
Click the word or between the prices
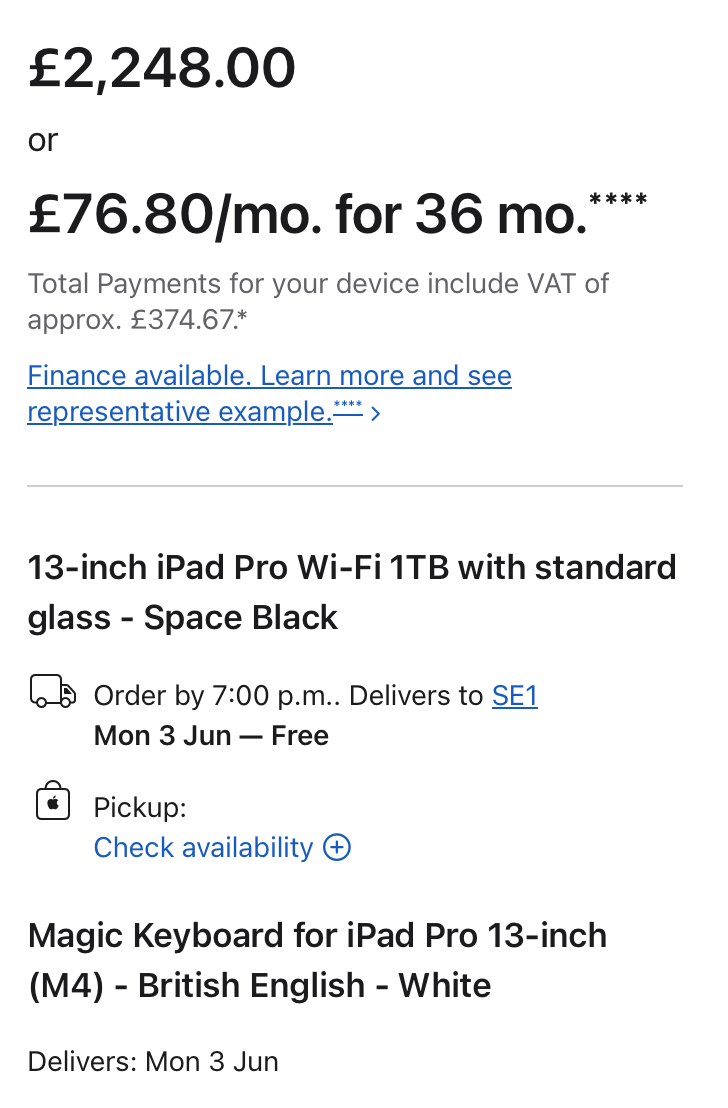(43, 141)
